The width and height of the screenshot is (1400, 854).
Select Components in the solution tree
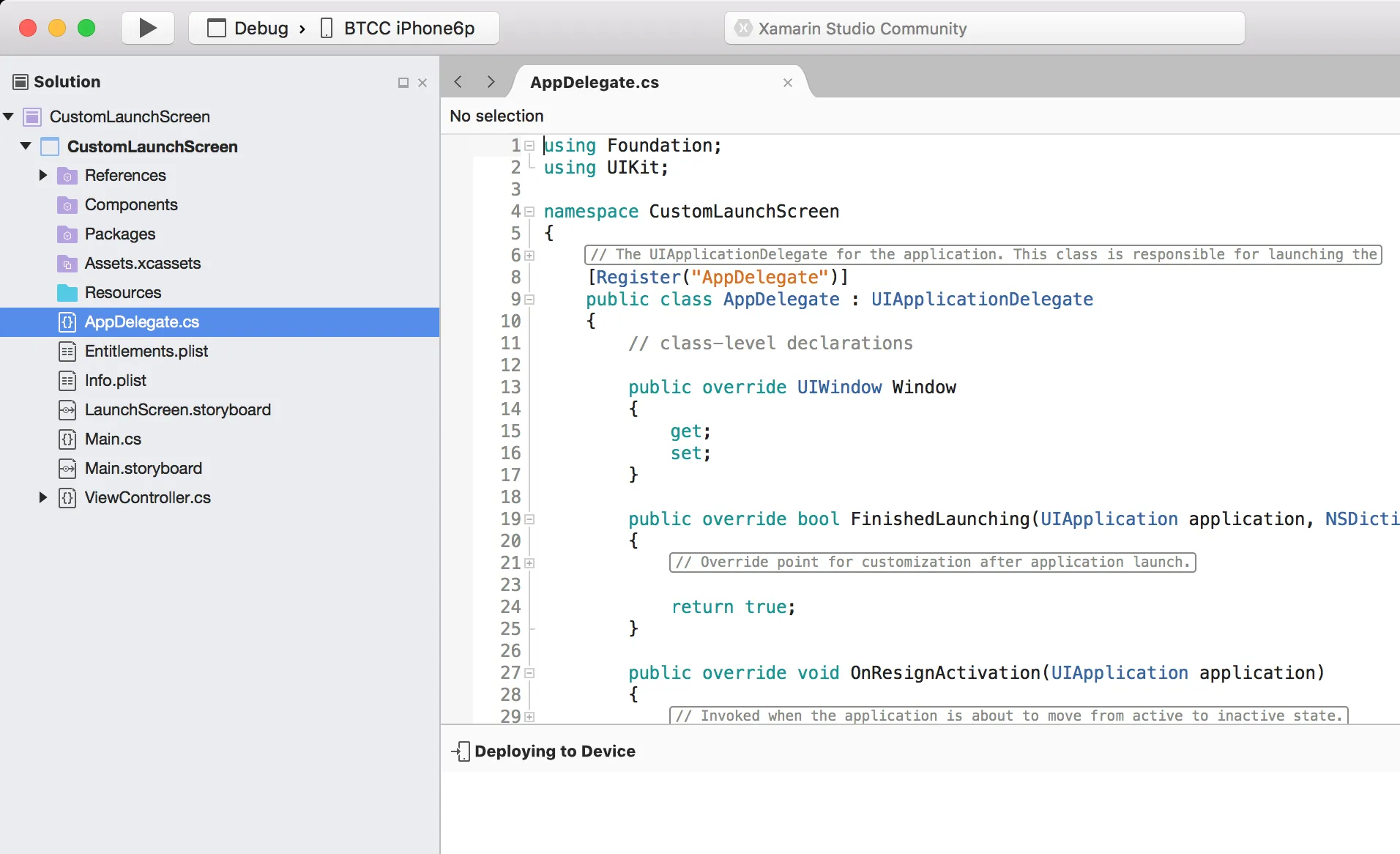click(131, 204)
